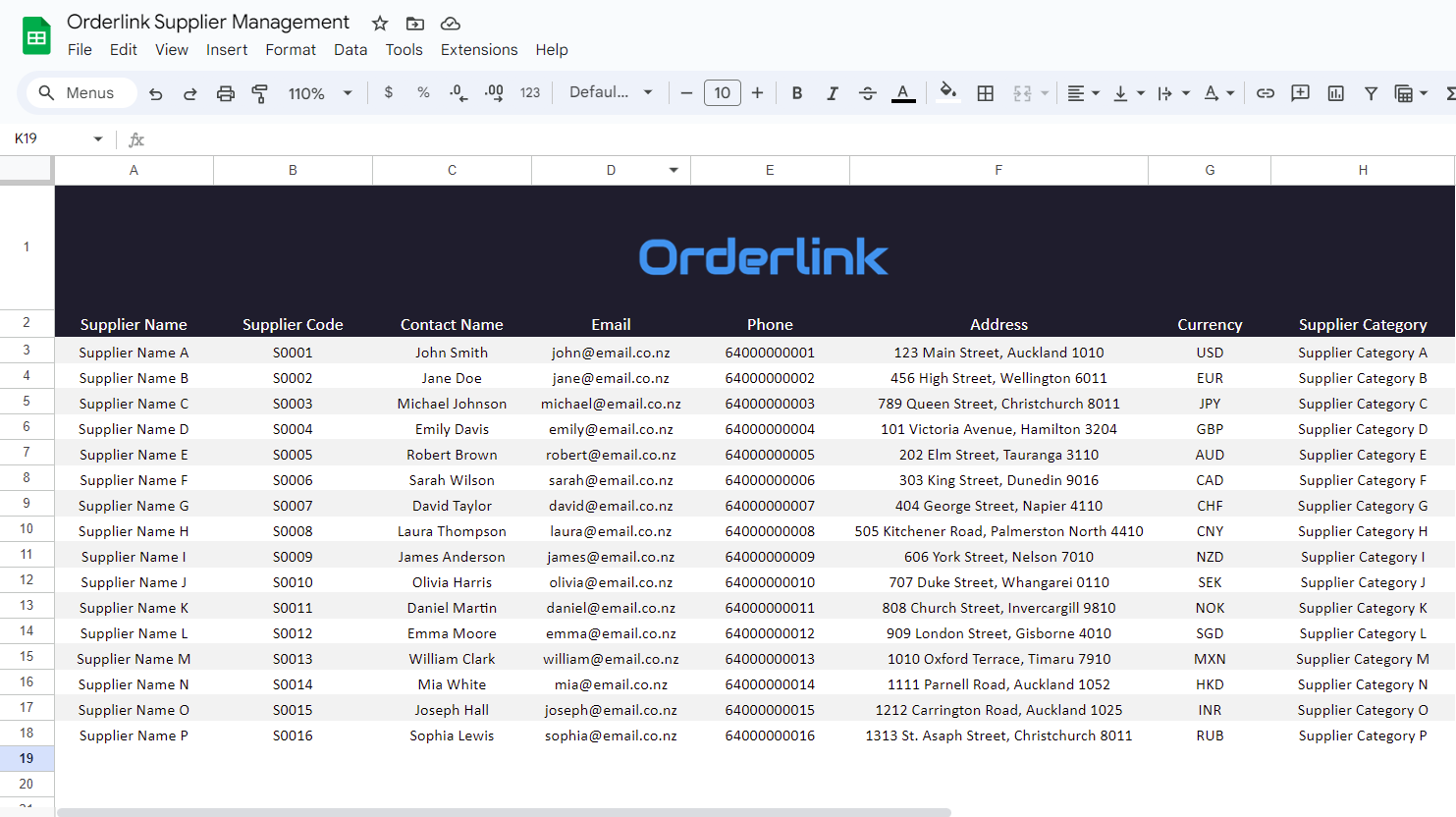Screen dimensions: 1456x817
Task: Open the Format menu
Action: (291, 50)
